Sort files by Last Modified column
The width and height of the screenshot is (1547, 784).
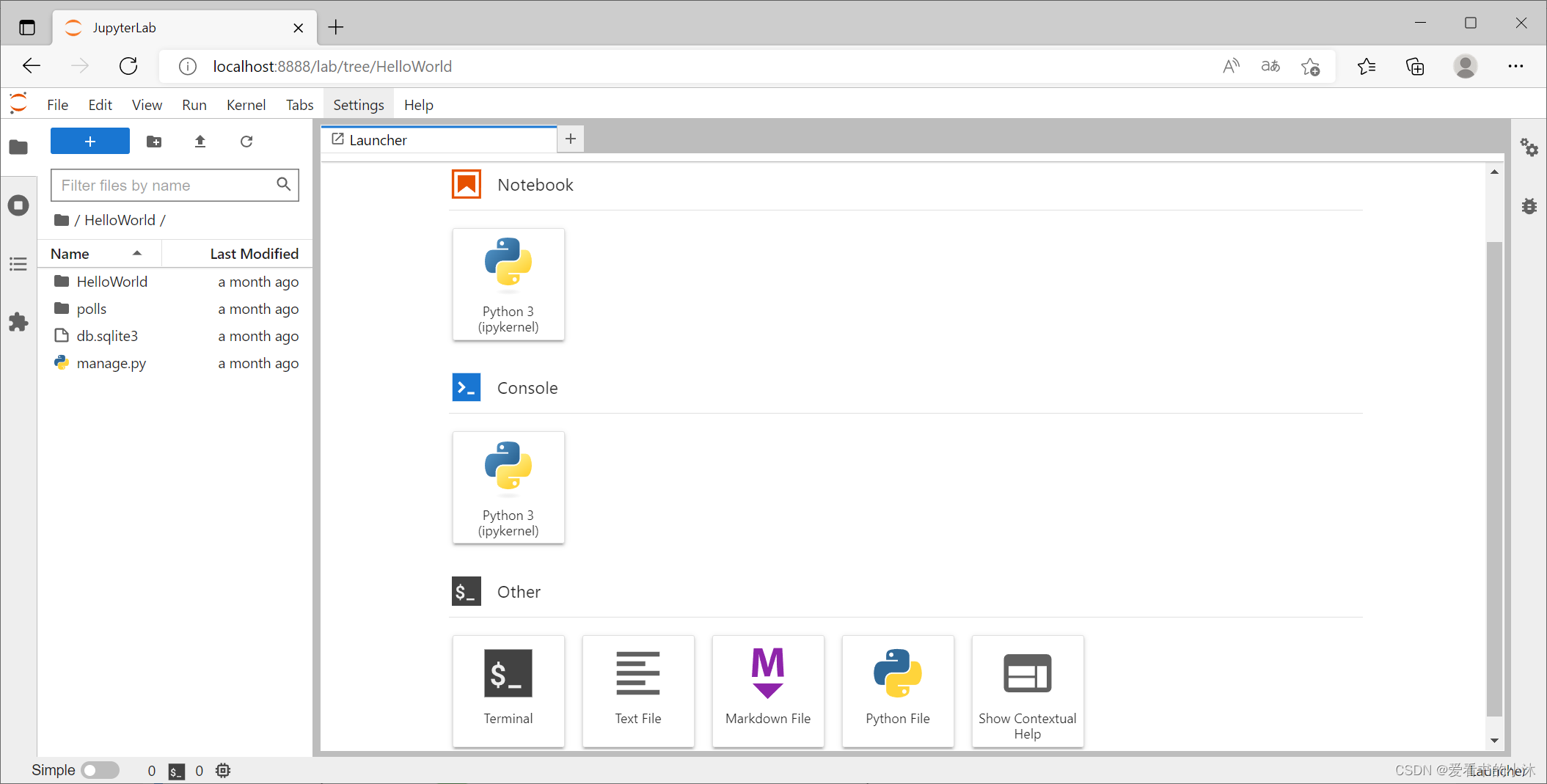pos(238,254)
